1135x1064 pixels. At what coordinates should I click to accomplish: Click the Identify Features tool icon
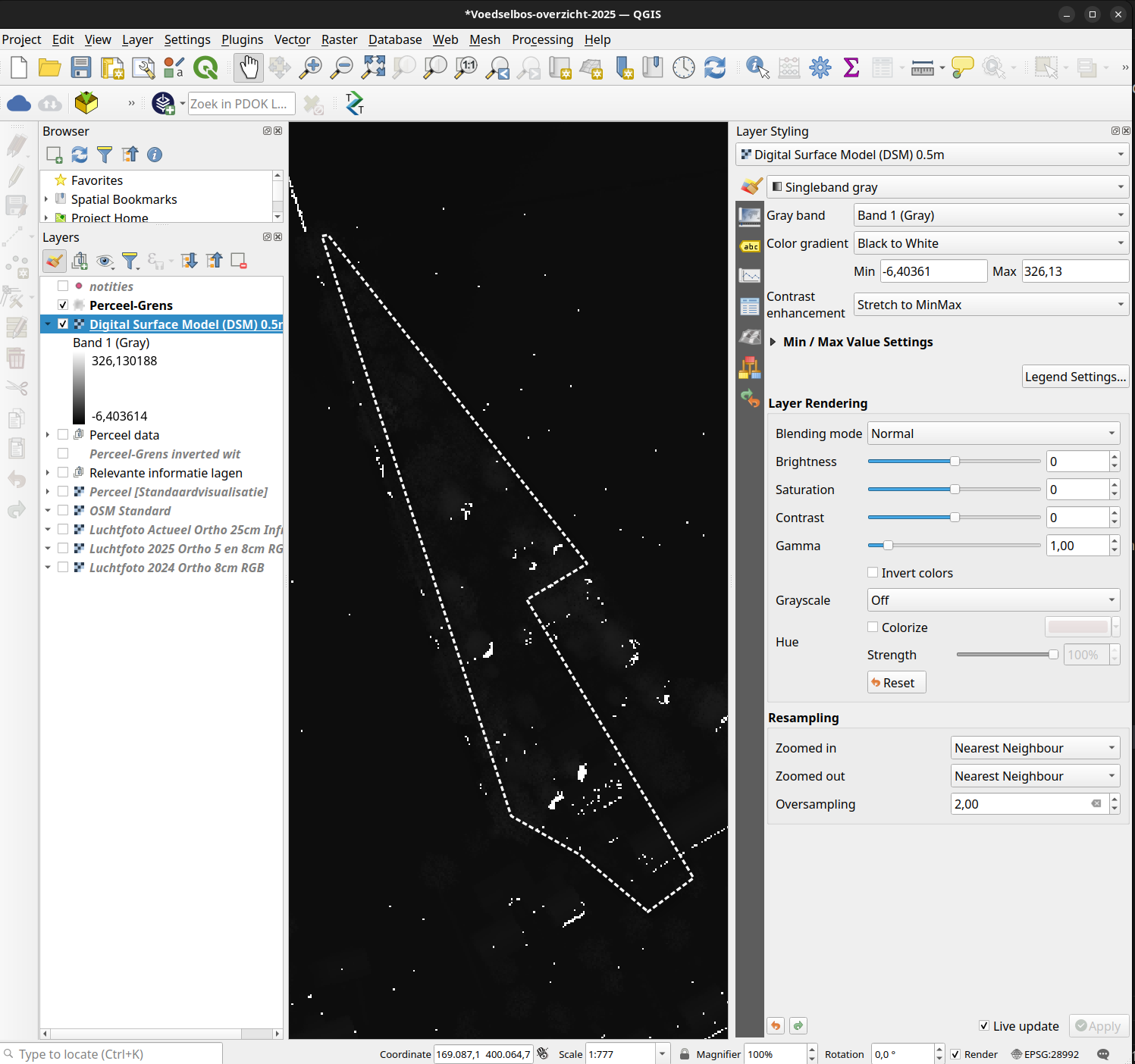(x=757, y=67)
